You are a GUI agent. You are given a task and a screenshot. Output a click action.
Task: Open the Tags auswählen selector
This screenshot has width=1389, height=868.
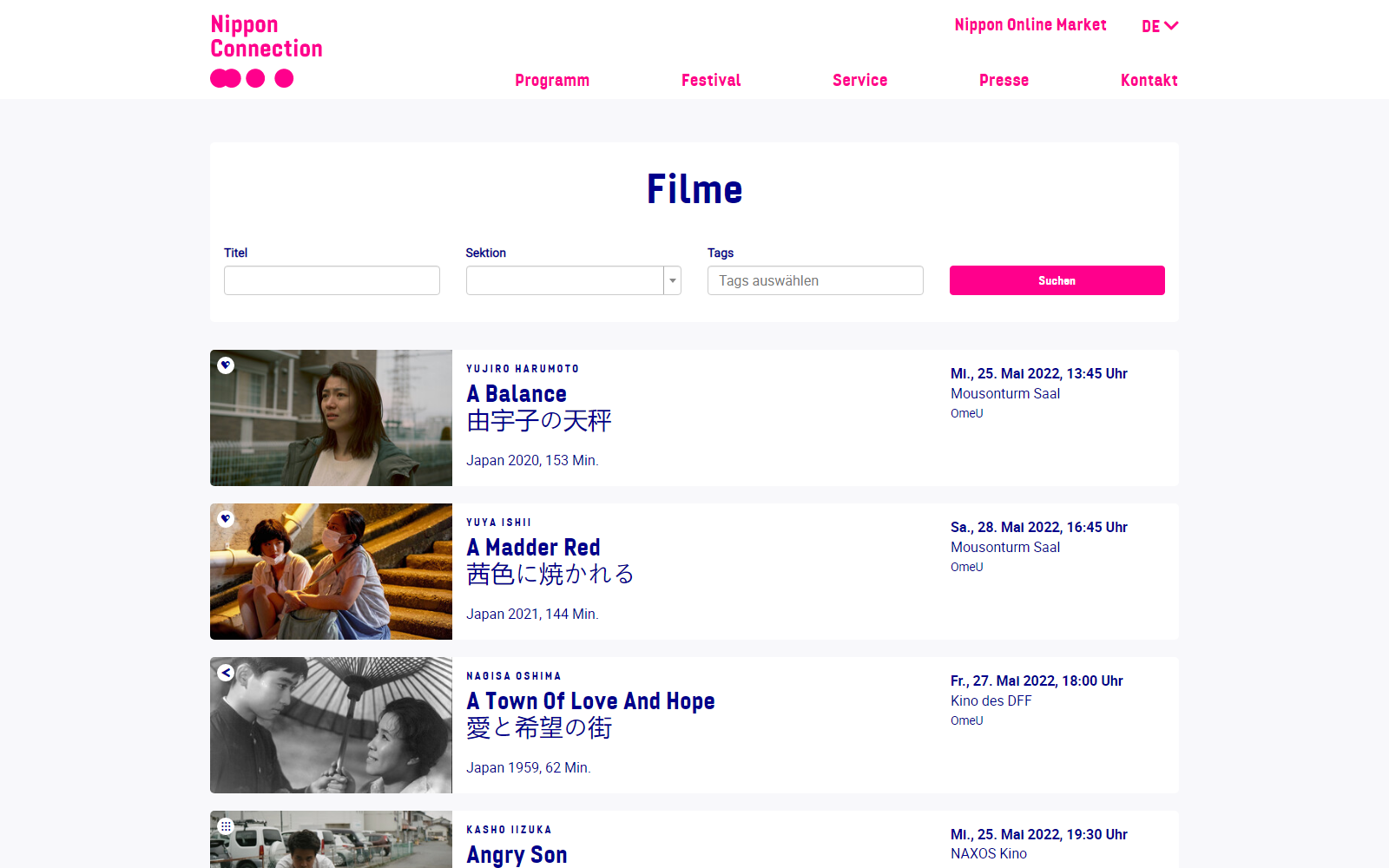coord(814,280)
